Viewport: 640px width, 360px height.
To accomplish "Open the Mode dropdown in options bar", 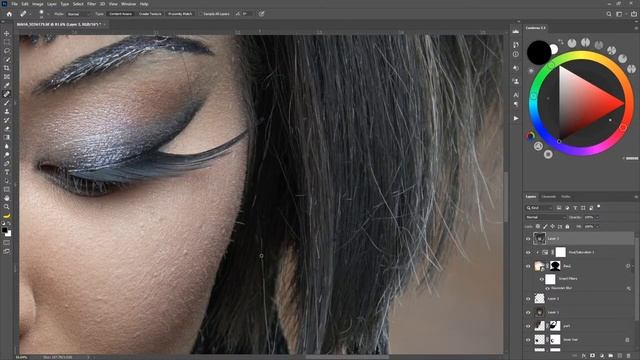I will (78, 14).
